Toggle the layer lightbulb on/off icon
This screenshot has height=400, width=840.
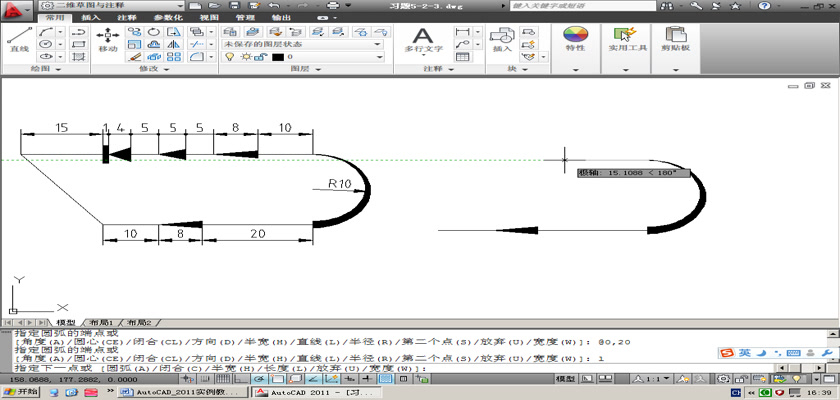click(x=229, y=57)
